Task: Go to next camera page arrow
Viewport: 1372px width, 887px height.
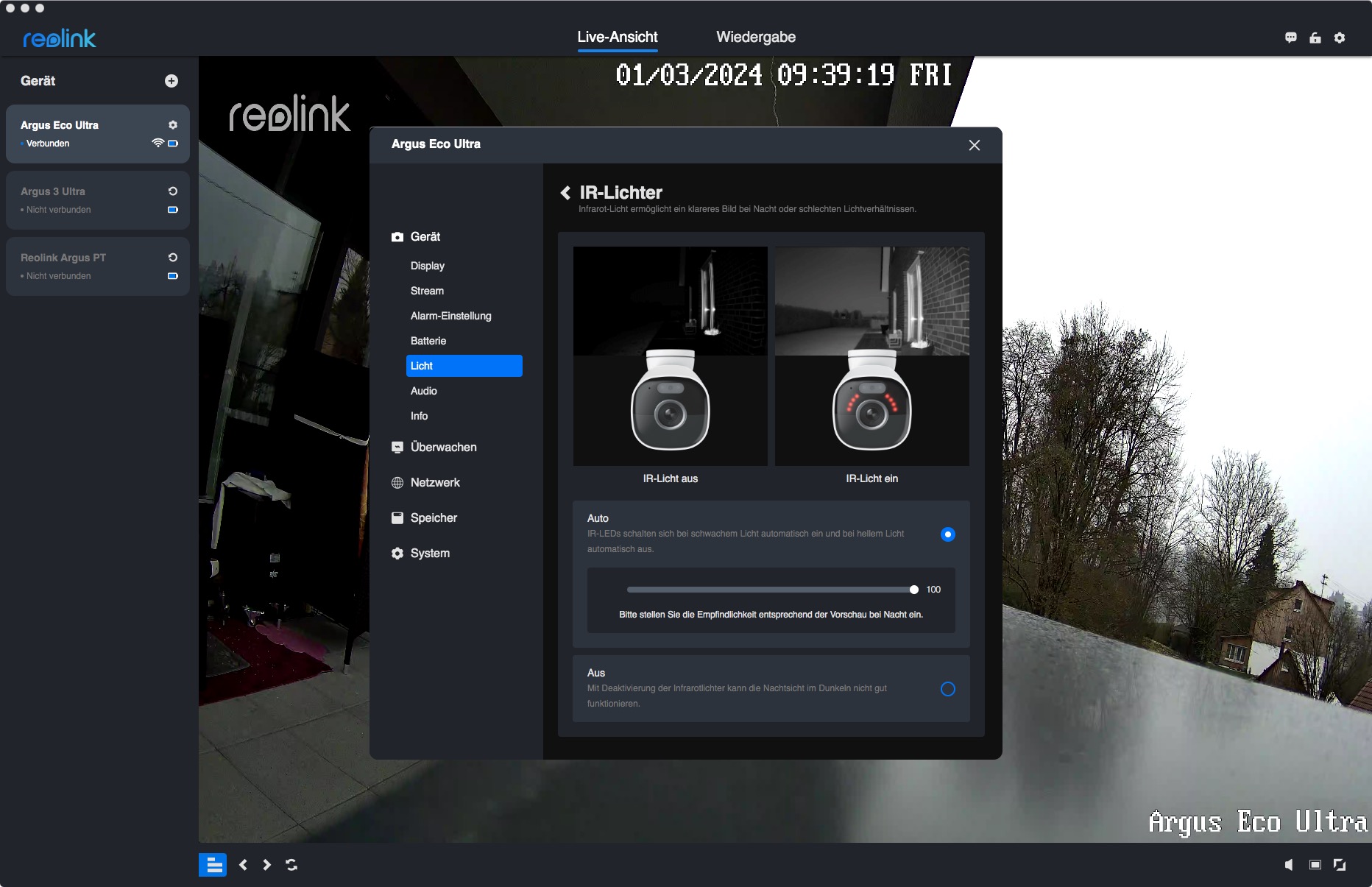Action: (267, 865)
